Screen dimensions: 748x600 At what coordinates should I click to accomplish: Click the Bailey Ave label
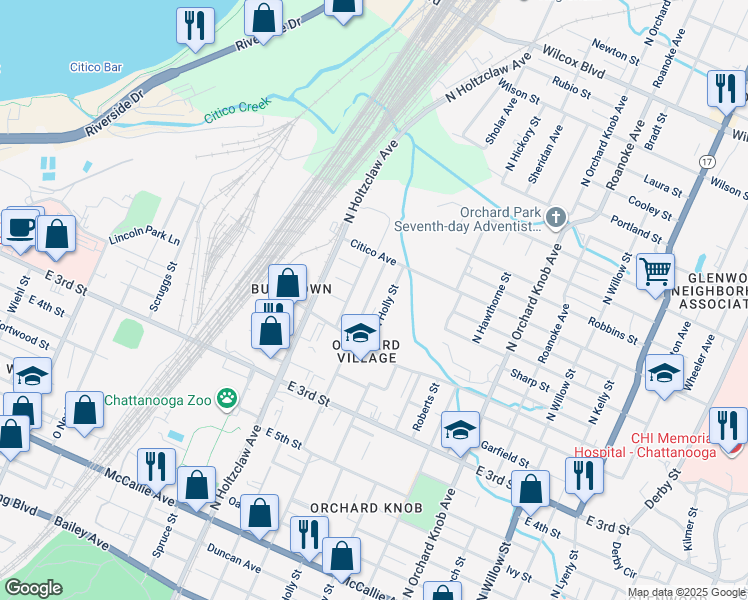point(81,533)
